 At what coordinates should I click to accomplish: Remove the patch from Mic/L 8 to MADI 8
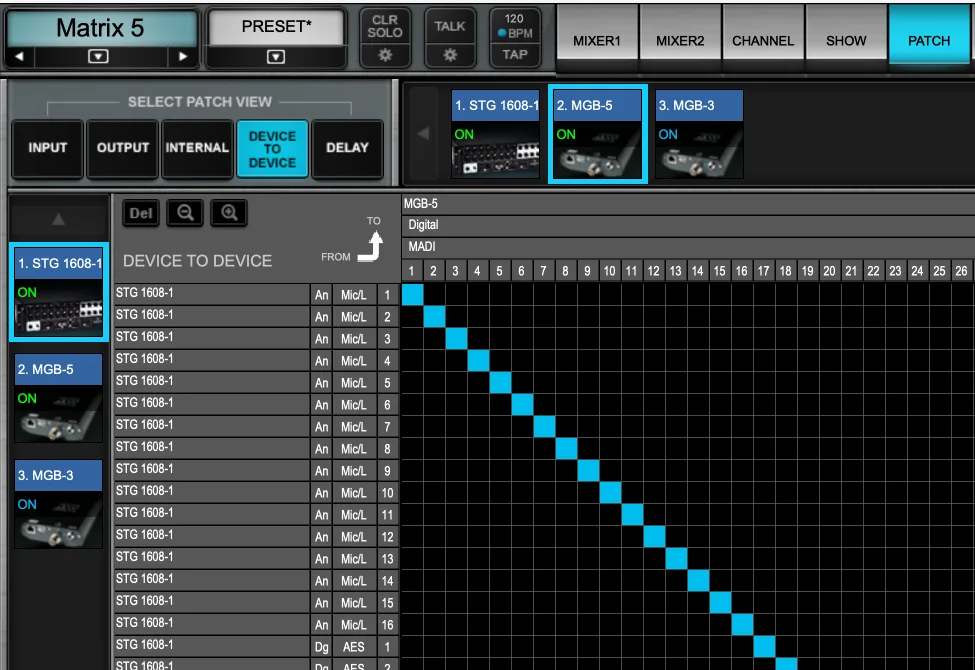coord(566,449)
